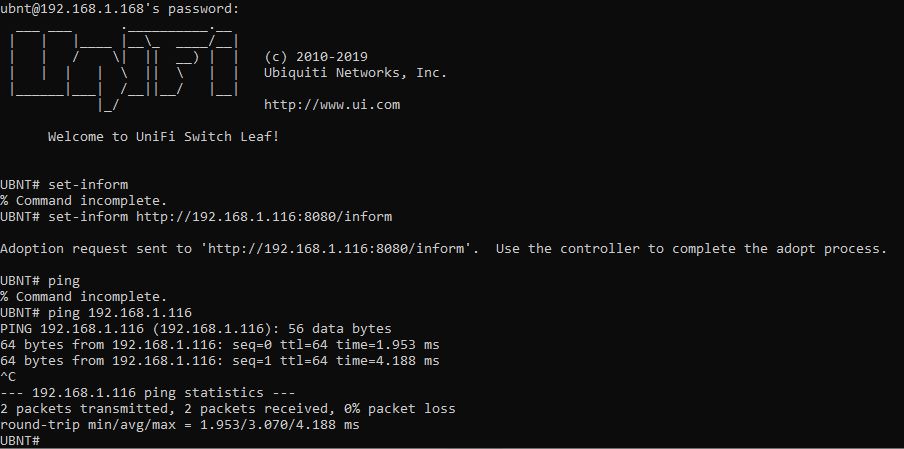The image size is (904, 449).
Task: Click the "Command incomplete" message under set-inform
Action: pyautogui.click(x=83, y=201)
